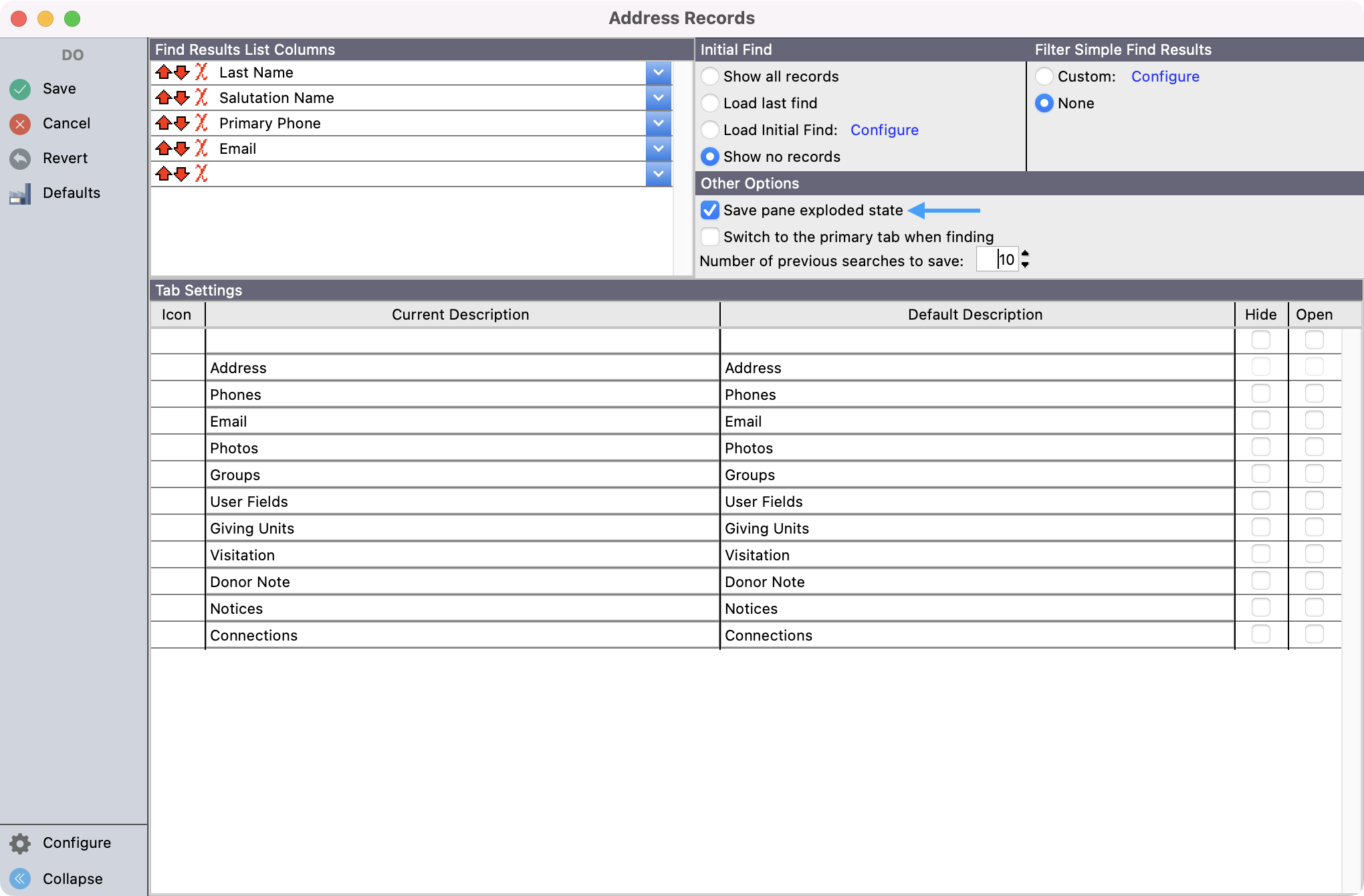Click the Defaults factory icon
The image size is (1364, 896).
pyautogui.click(x=20, y=194)
